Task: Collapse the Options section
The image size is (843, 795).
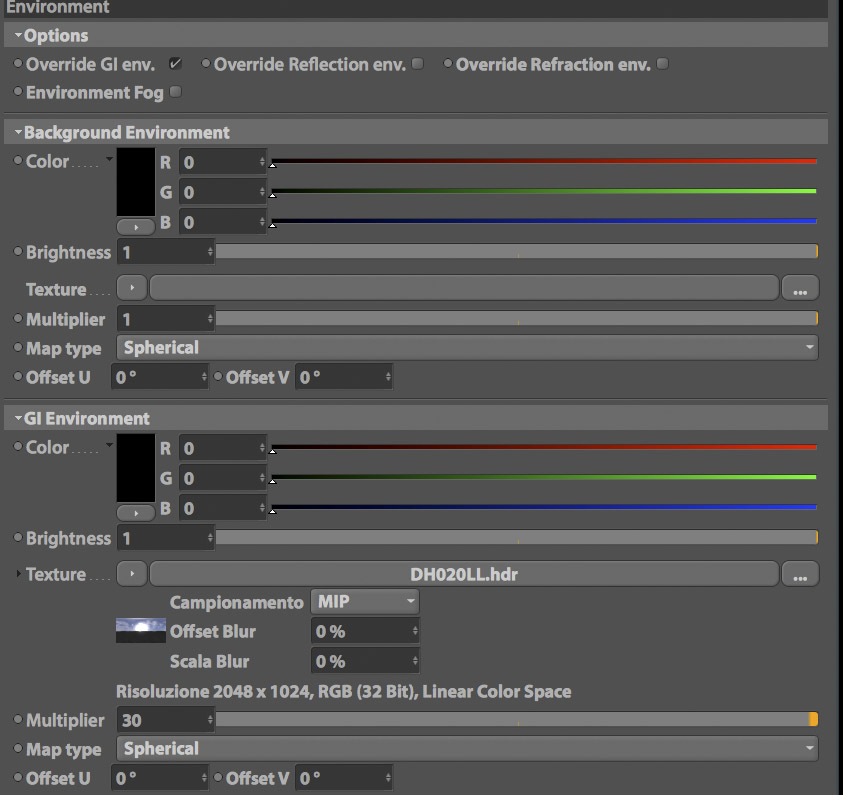Action: coord(18,35)
